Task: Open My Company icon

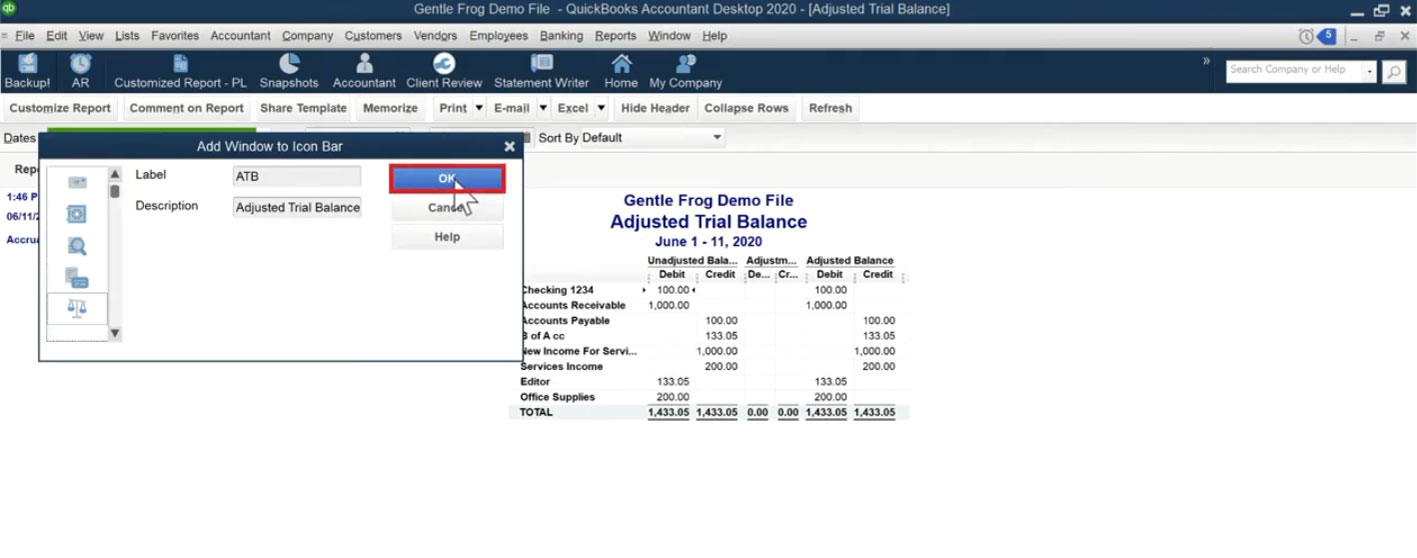Action: click(x=686, y=72)
